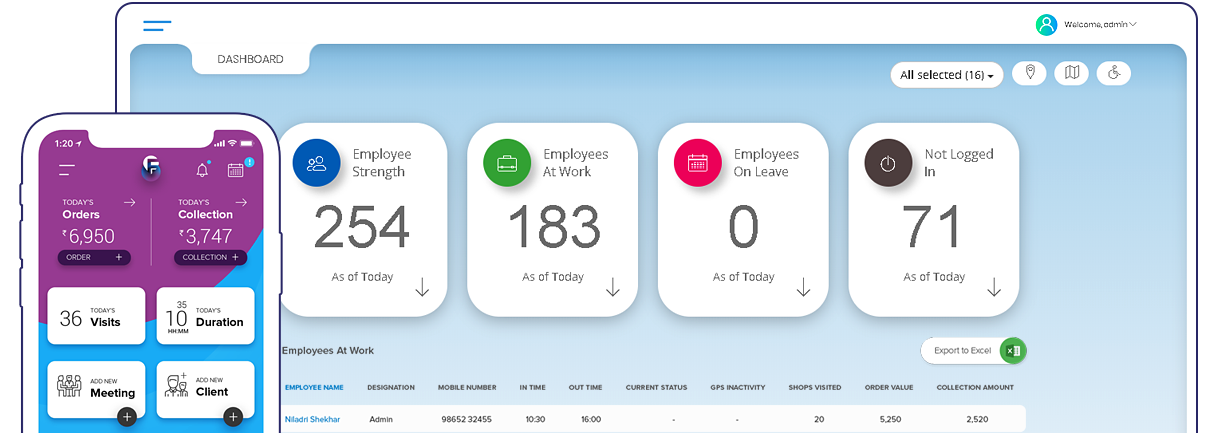Screen dimensions: 1220x433
Task: Click the ₹6,950 orders amount
Action: coord(88,236)
